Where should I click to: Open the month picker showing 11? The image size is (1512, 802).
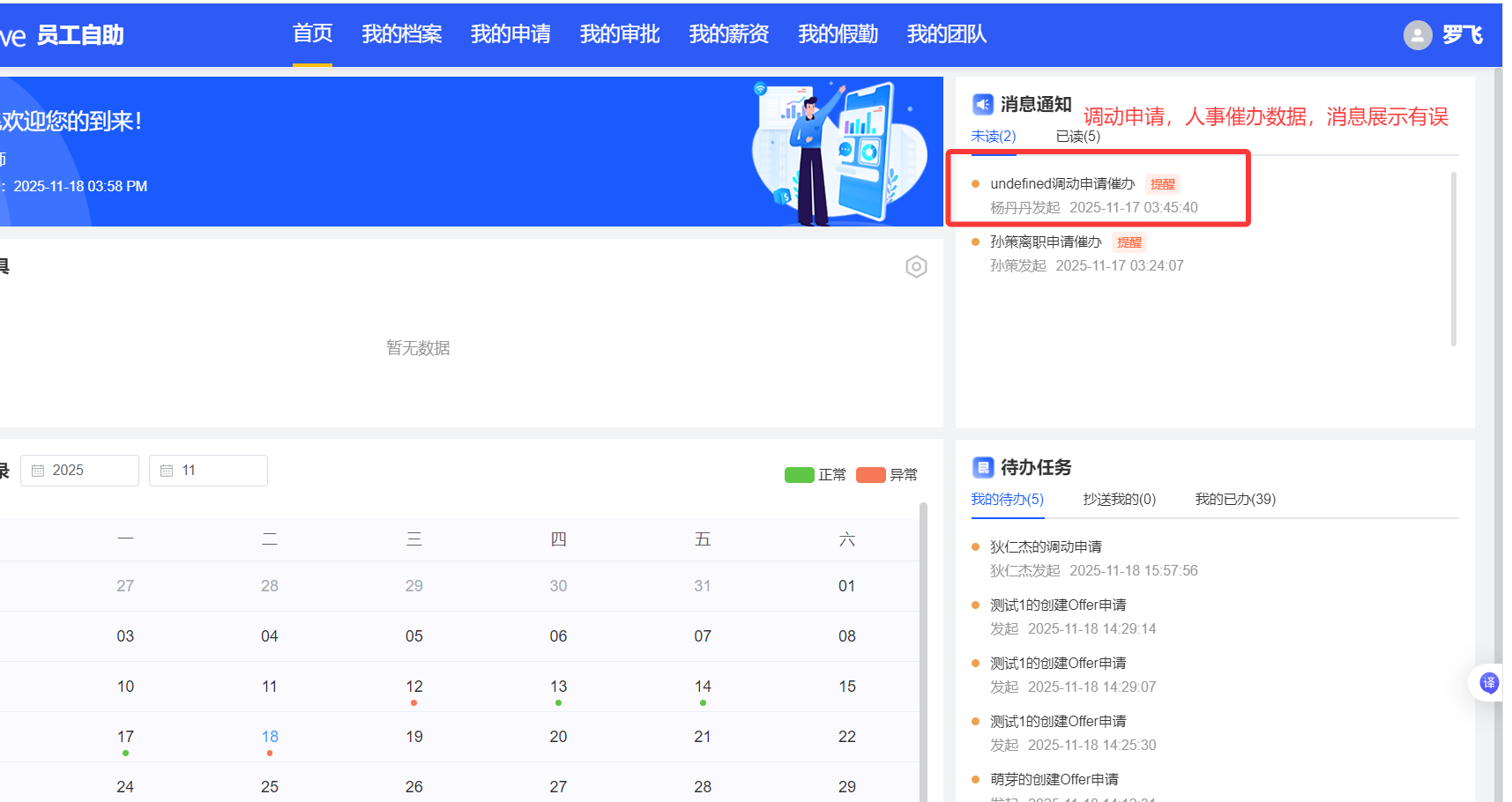[x=208, y=471]
